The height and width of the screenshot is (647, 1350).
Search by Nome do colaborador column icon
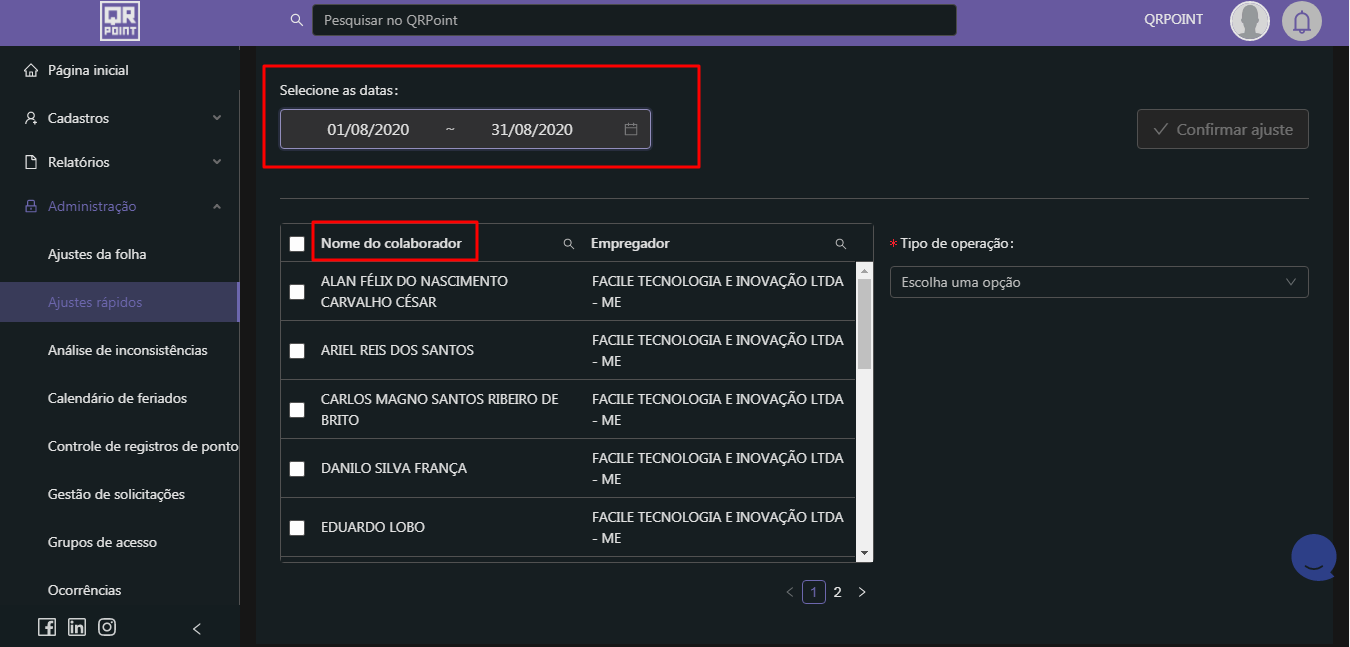coord(569,244)
